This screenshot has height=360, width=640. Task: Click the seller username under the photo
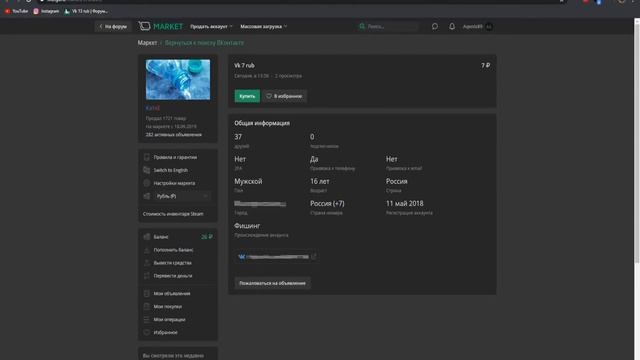click(x=153, y=108)
